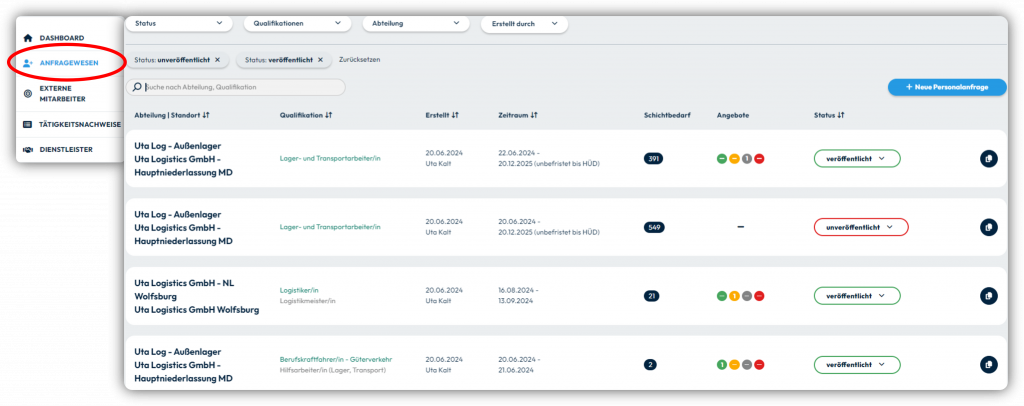The width and height of the screenshot is (1024, 406).
Task: Copy the first Uta Log request
Action: click(x=989, y=159)
